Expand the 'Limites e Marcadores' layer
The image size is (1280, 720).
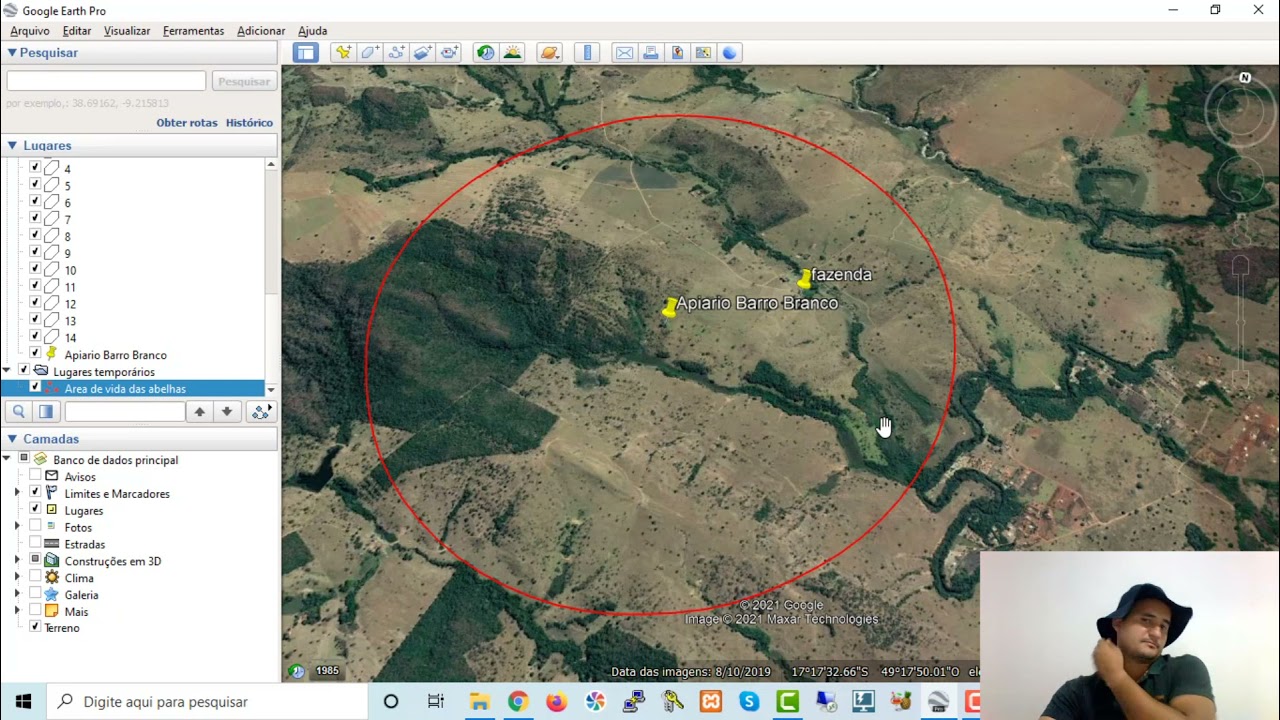point(17,494)
